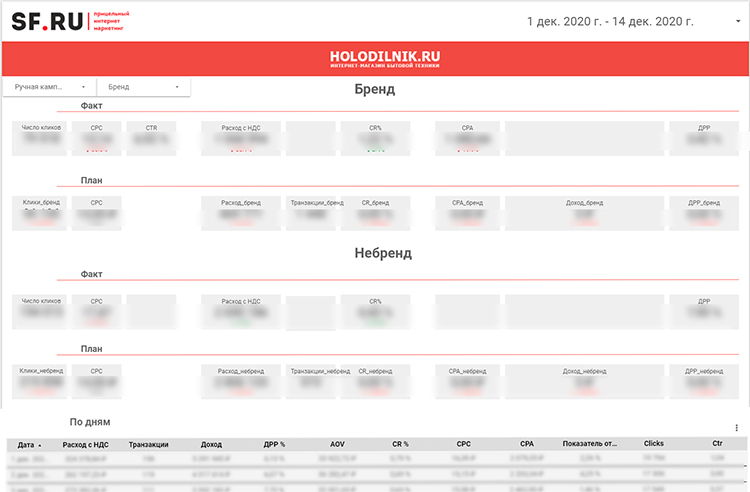
Task: Click the date range dropdown arrow
Action: (738, 21)
